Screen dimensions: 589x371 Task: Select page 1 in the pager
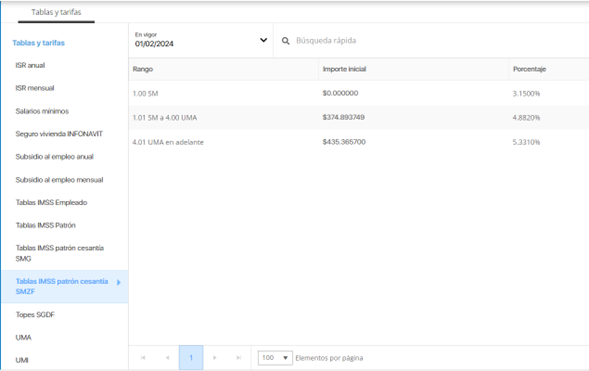(191, 358)
